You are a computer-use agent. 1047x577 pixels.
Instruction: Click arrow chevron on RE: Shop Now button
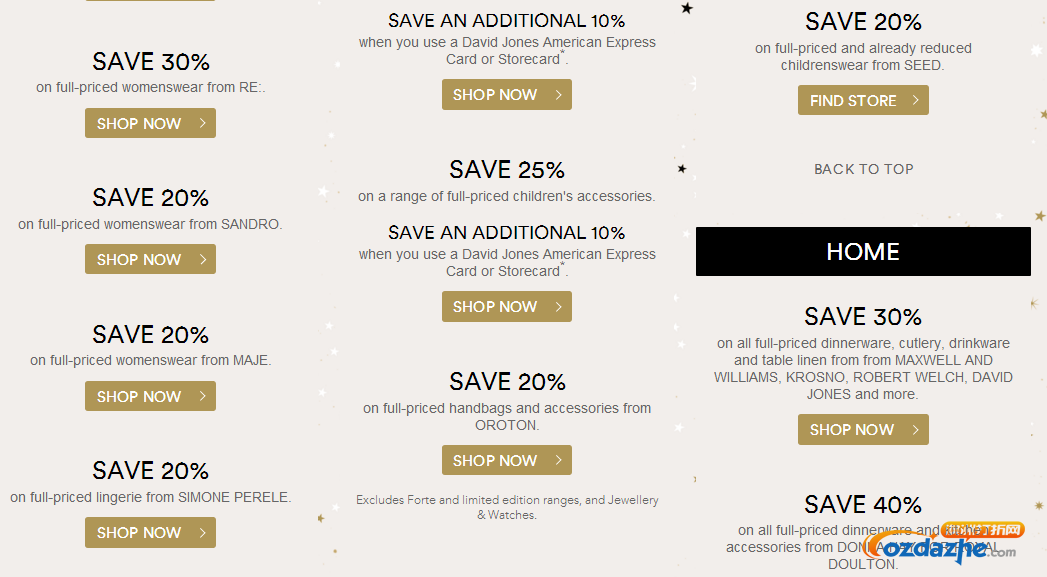click(x=202, y=123)
